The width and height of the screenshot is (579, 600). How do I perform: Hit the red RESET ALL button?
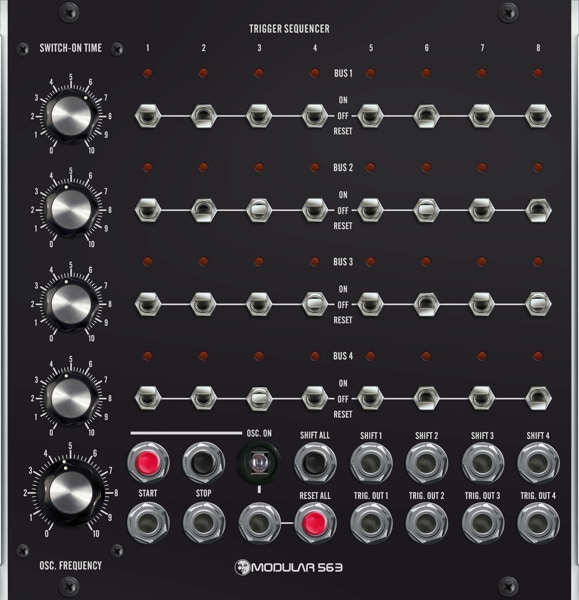point(315,523)
